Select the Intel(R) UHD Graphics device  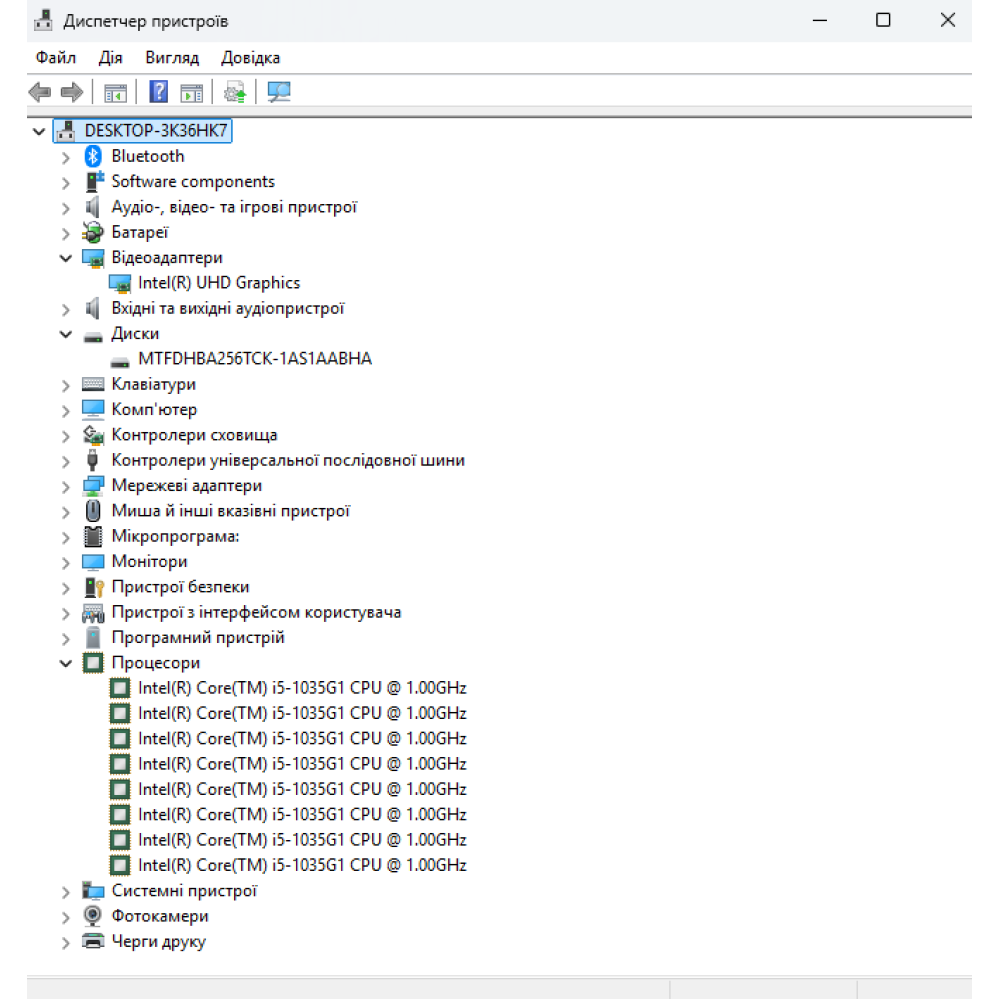218,283
